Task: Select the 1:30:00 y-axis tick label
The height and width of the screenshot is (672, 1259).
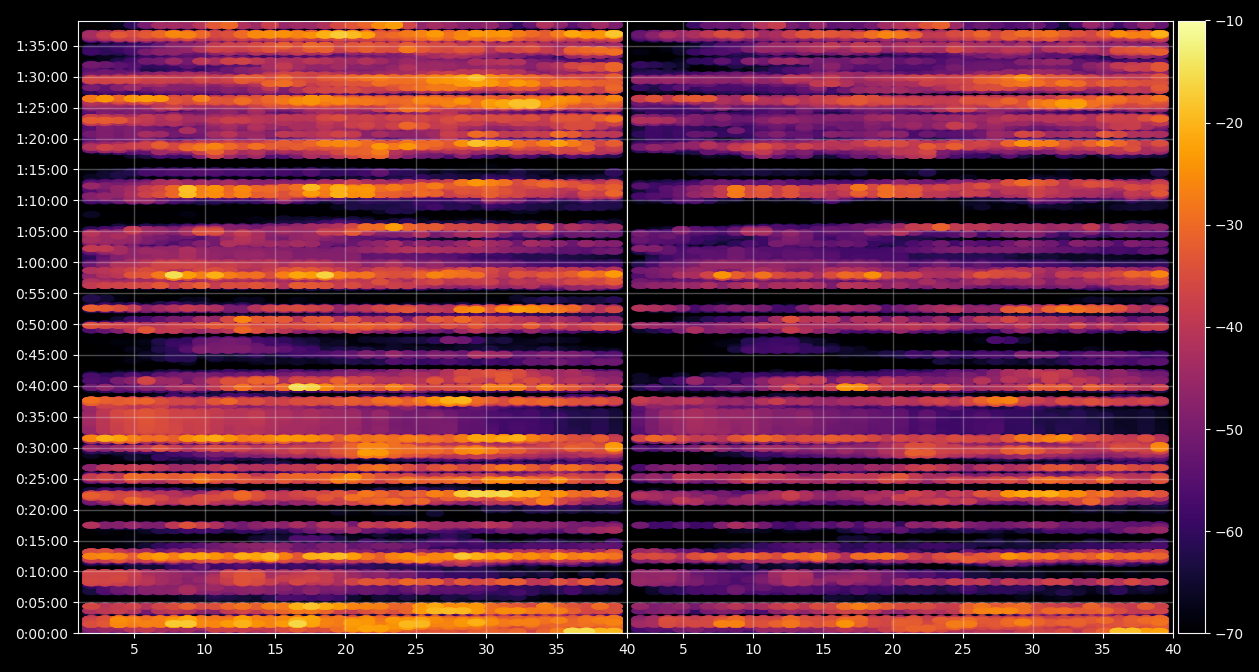Action: click(42, 77)
